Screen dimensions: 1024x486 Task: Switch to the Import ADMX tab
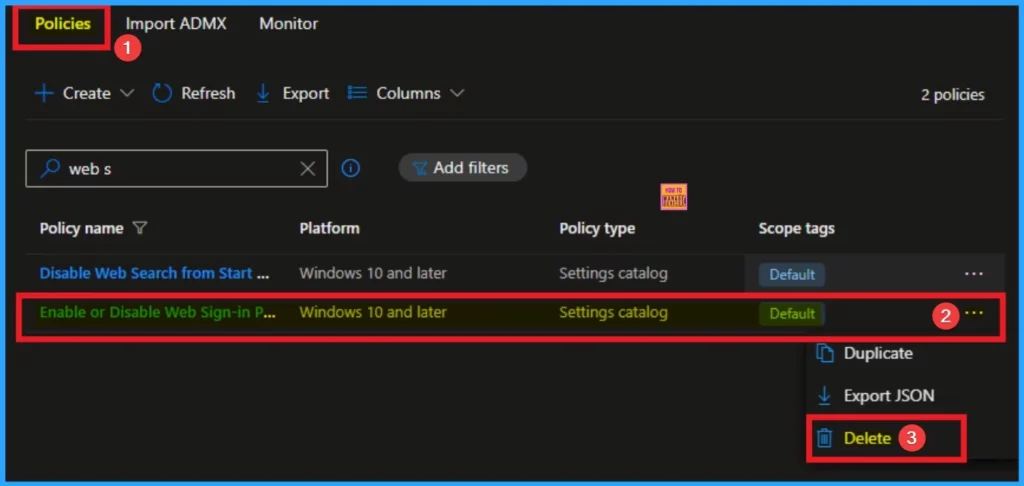pyautogui.click(x=176, y=24)
